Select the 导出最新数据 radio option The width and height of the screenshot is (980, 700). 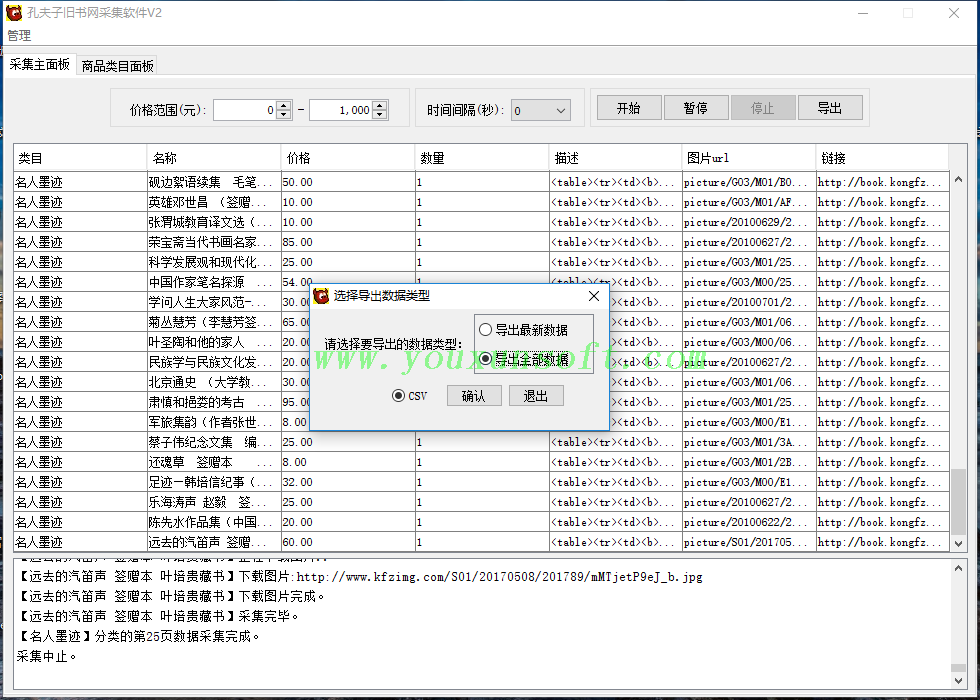coord(524,330)
